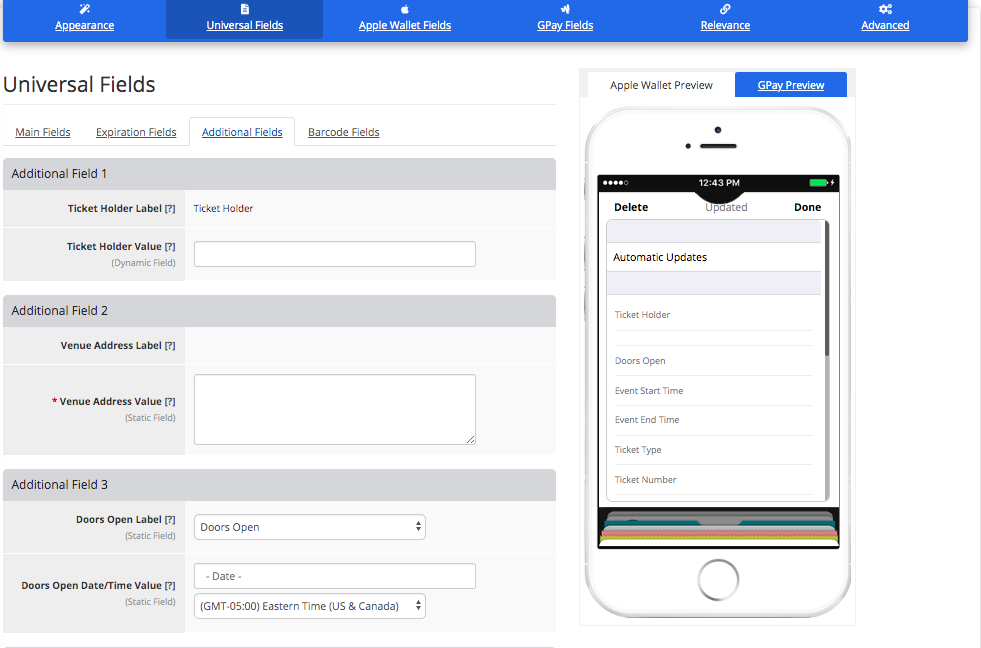Screen dimensions: 981x648
Task: Tap Delete in the phone preview
Action: click(x=631, y=207)
